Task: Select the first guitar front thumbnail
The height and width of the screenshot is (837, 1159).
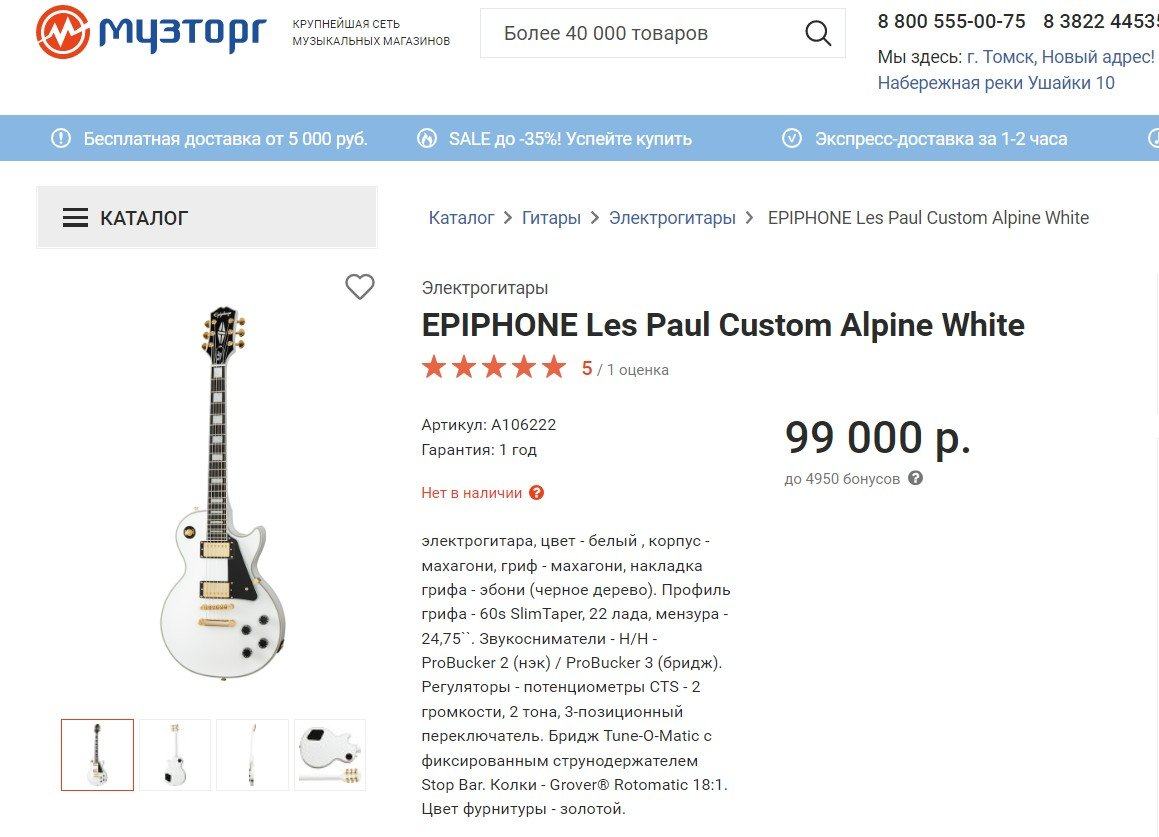Action: 97,755
